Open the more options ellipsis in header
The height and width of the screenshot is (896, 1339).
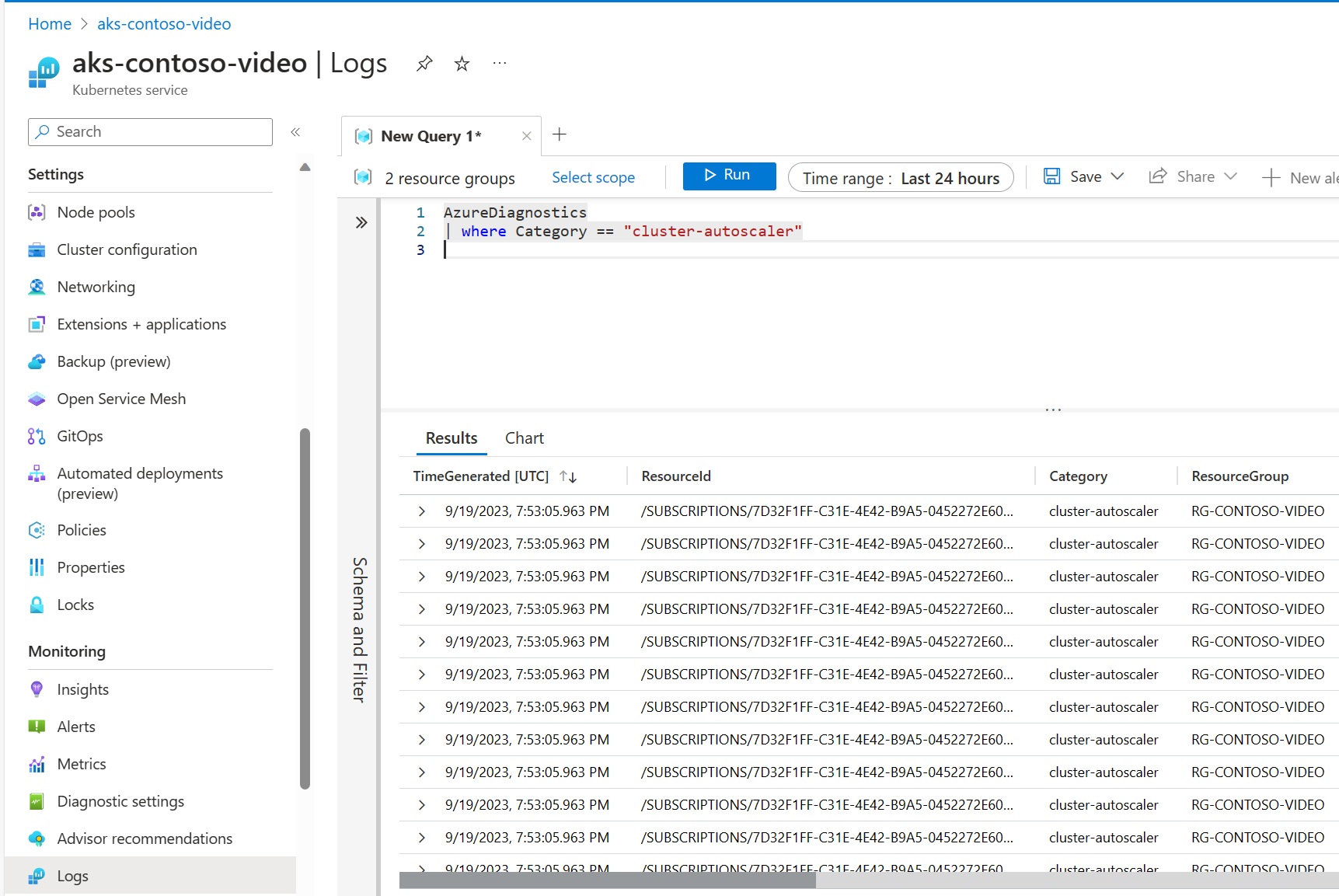[x=500, y=64]
